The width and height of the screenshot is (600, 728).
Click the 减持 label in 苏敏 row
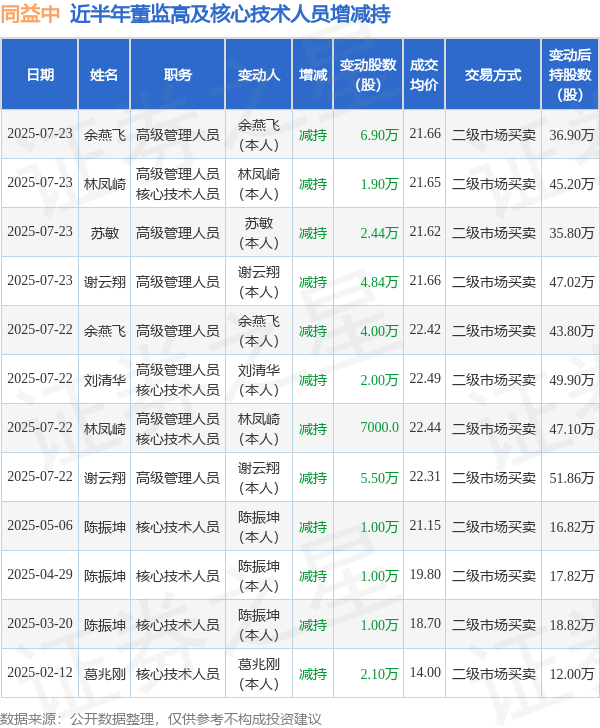click(313, 233)
